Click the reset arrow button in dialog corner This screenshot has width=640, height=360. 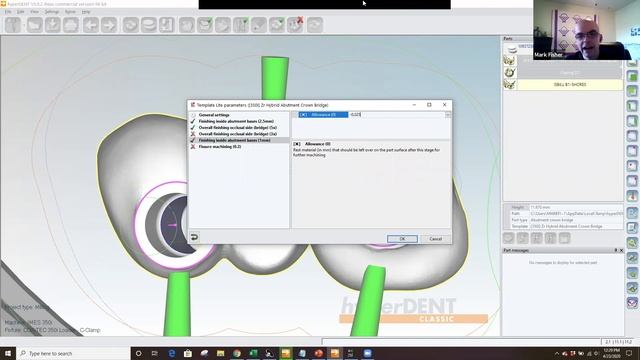pos(194,237)
